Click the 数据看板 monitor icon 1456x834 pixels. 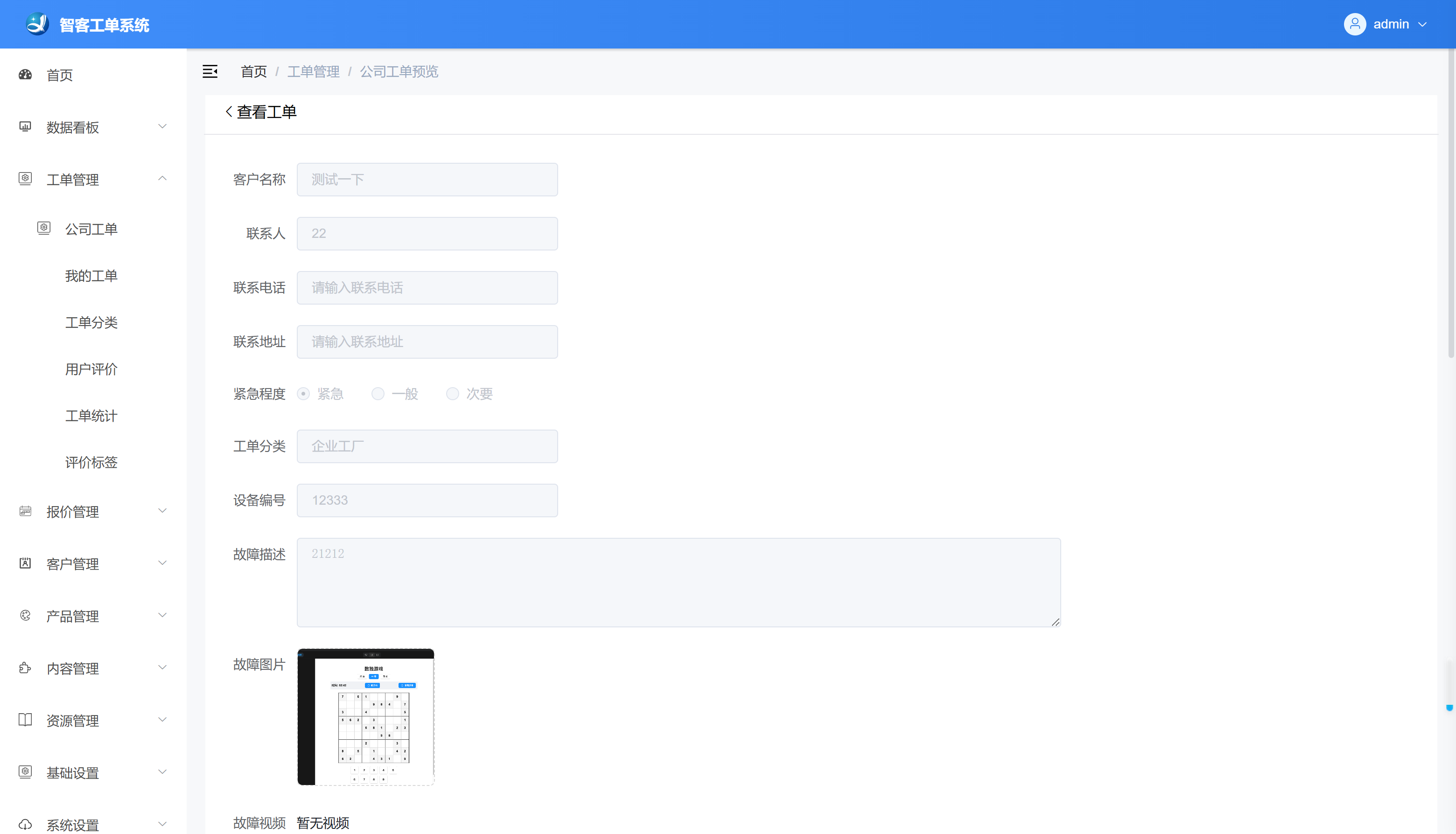[x=25, y=126]
